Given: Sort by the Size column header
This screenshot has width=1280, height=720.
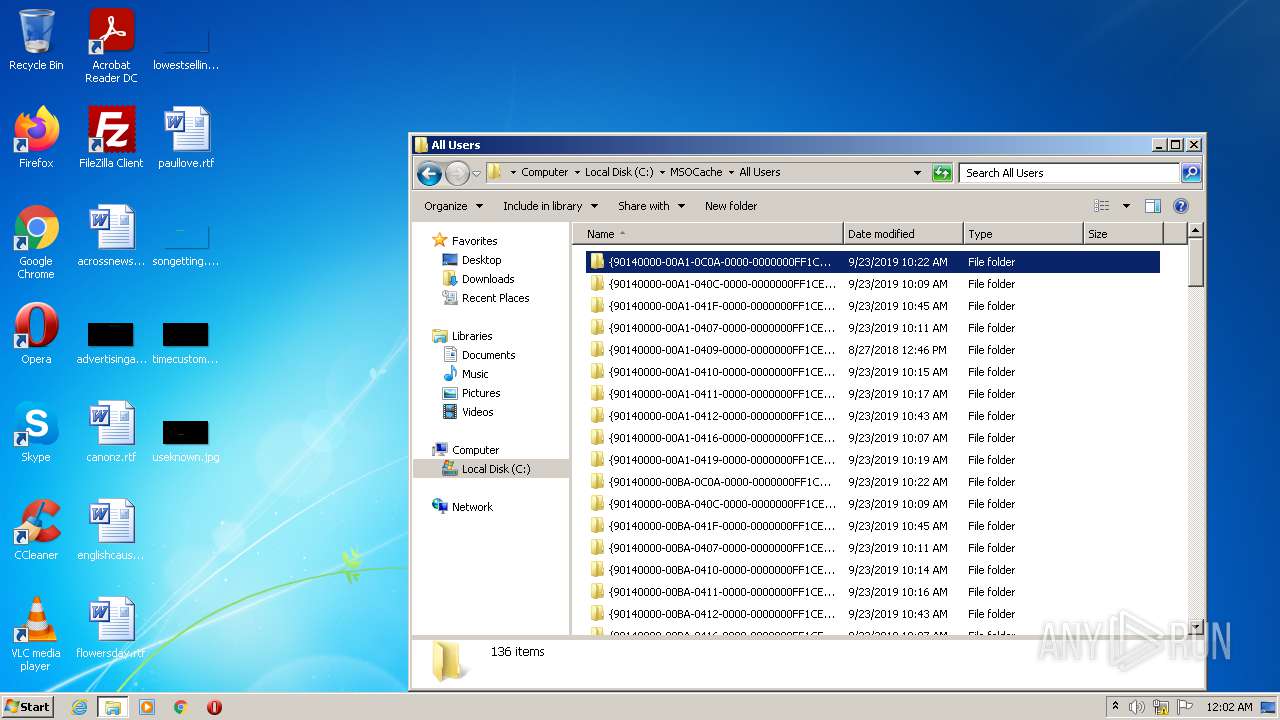Looking at the screenshot, I should [1123, 234].
